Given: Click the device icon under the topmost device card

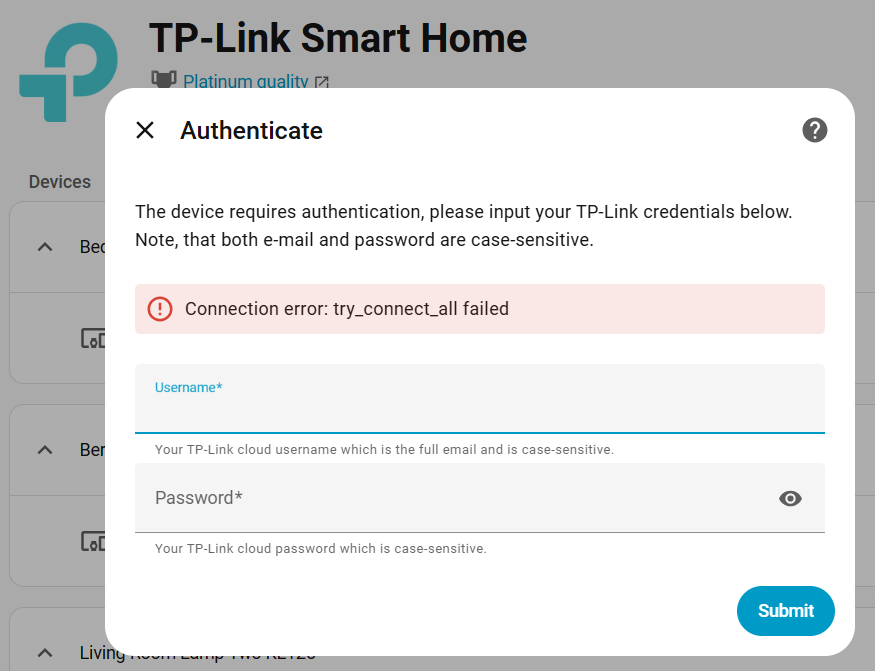Looking at the screenshot, I should tap(93, 338).
